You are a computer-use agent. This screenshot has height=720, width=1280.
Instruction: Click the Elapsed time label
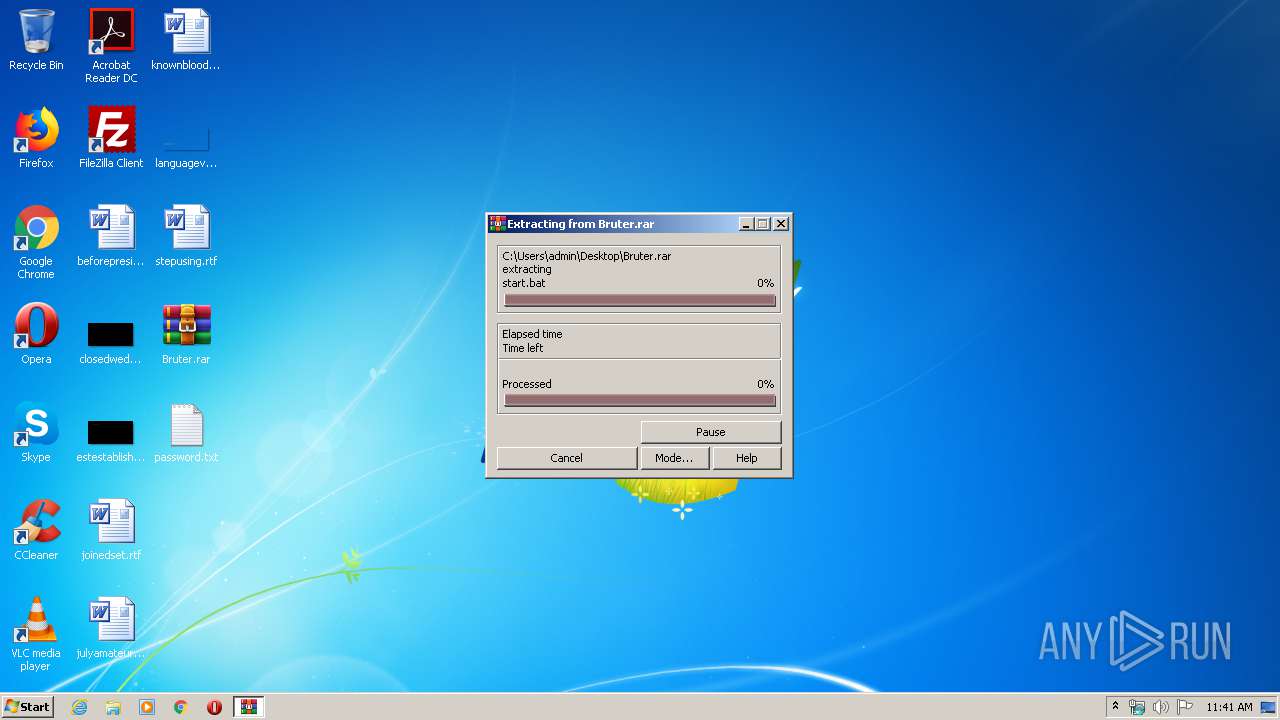pyautogui.click(x=532, y=334)
